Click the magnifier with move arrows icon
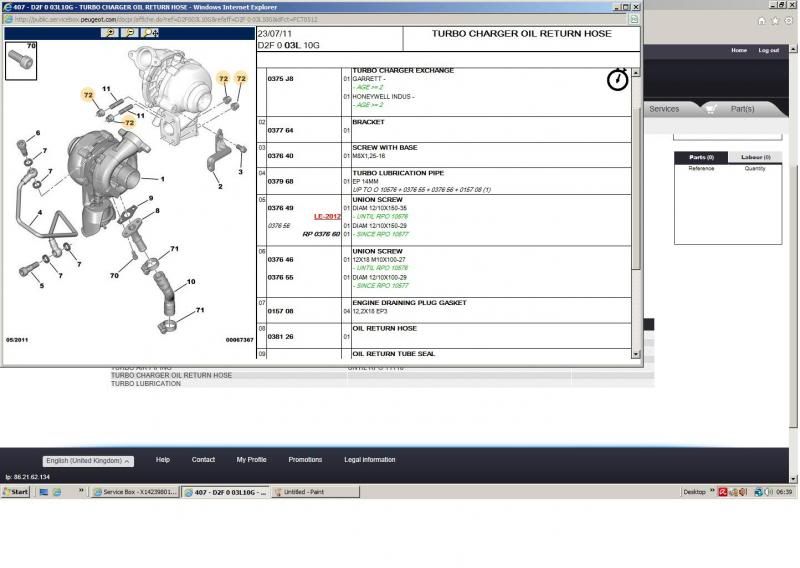The image size is (800, 568). [x=150, y=33]
